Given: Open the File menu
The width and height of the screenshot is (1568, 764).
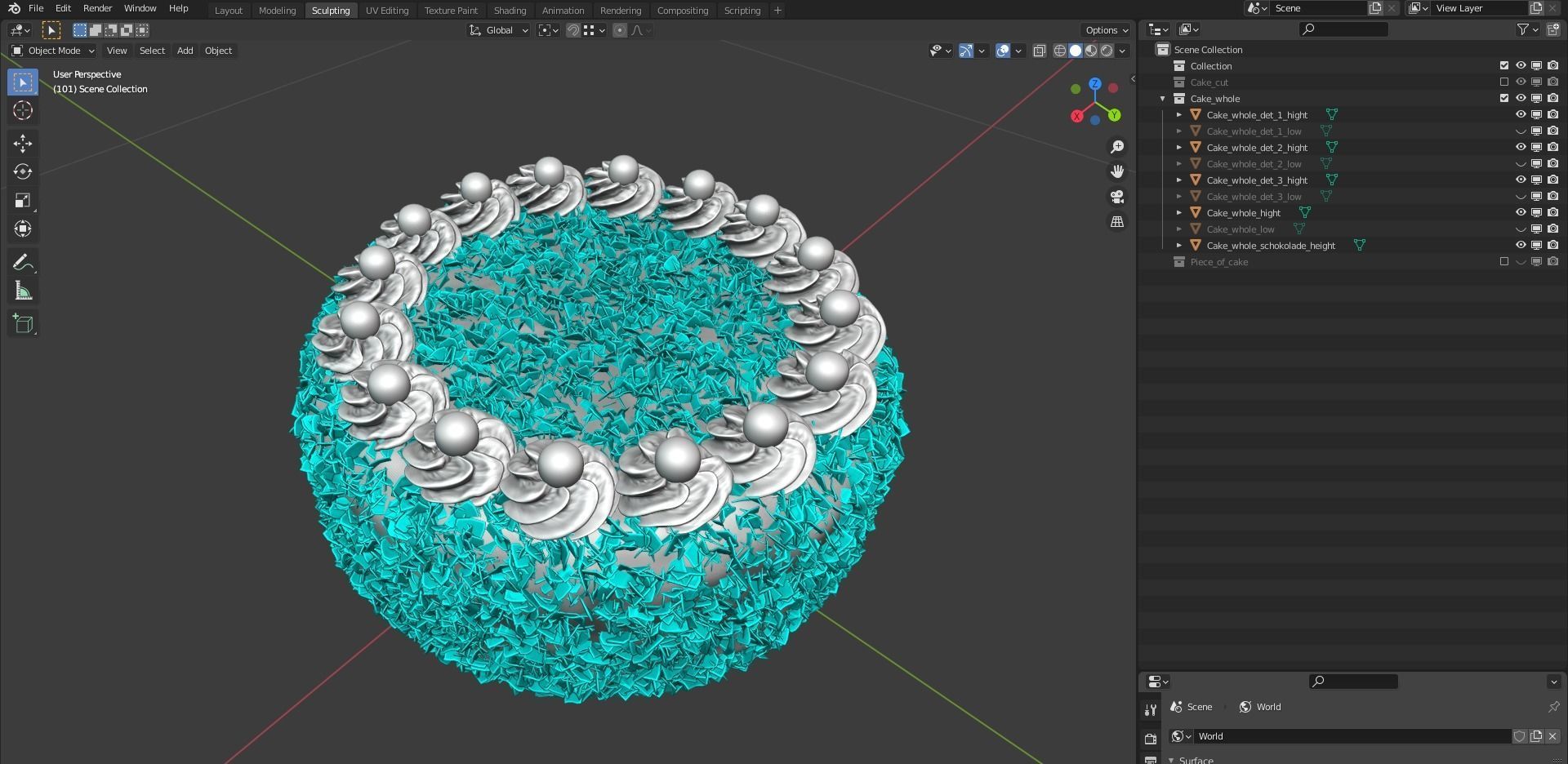Looking at the screenshot, I should click(x=36, y=8).
